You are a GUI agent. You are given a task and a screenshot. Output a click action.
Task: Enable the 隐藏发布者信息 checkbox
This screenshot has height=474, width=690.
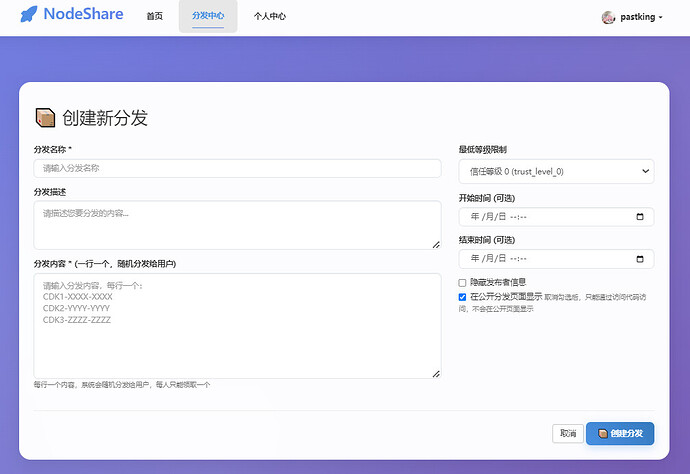click(x=462, y=283)
